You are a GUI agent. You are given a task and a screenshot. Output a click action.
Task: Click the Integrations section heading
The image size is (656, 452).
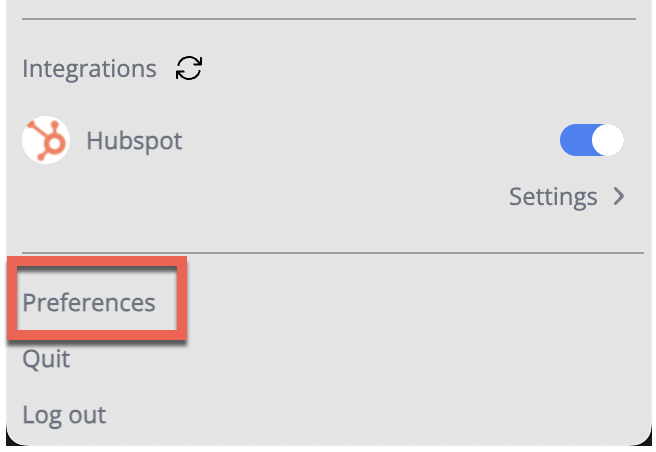tap(89, 69)
